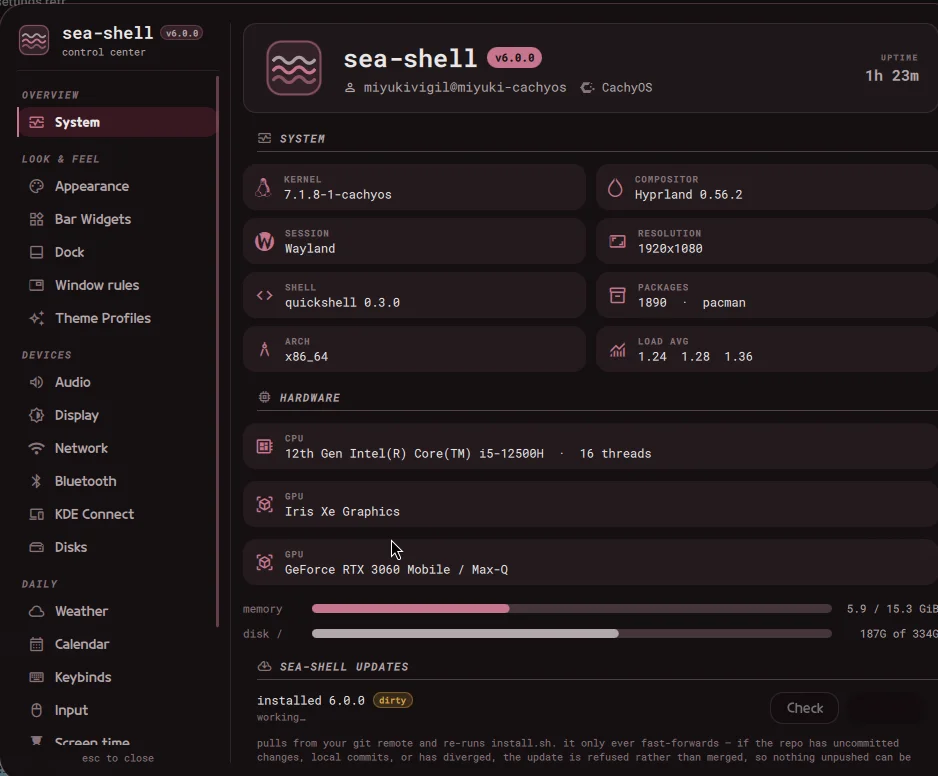The height and width of the screenshot is (776, 938).
Task: Open the Dock settings
Action: point(117,252)
